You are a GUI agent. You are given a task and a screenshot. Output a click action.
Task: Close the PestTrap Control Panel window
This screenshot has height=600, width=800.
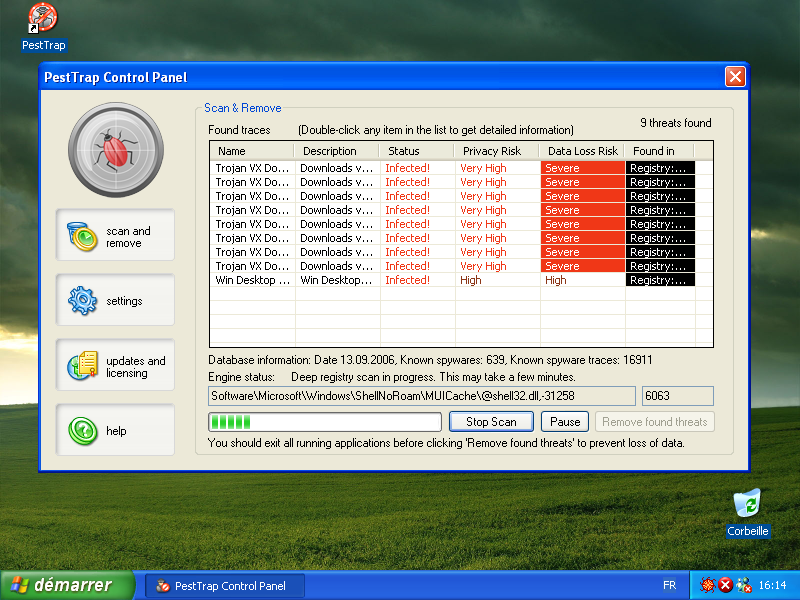[x=735, y=77]
